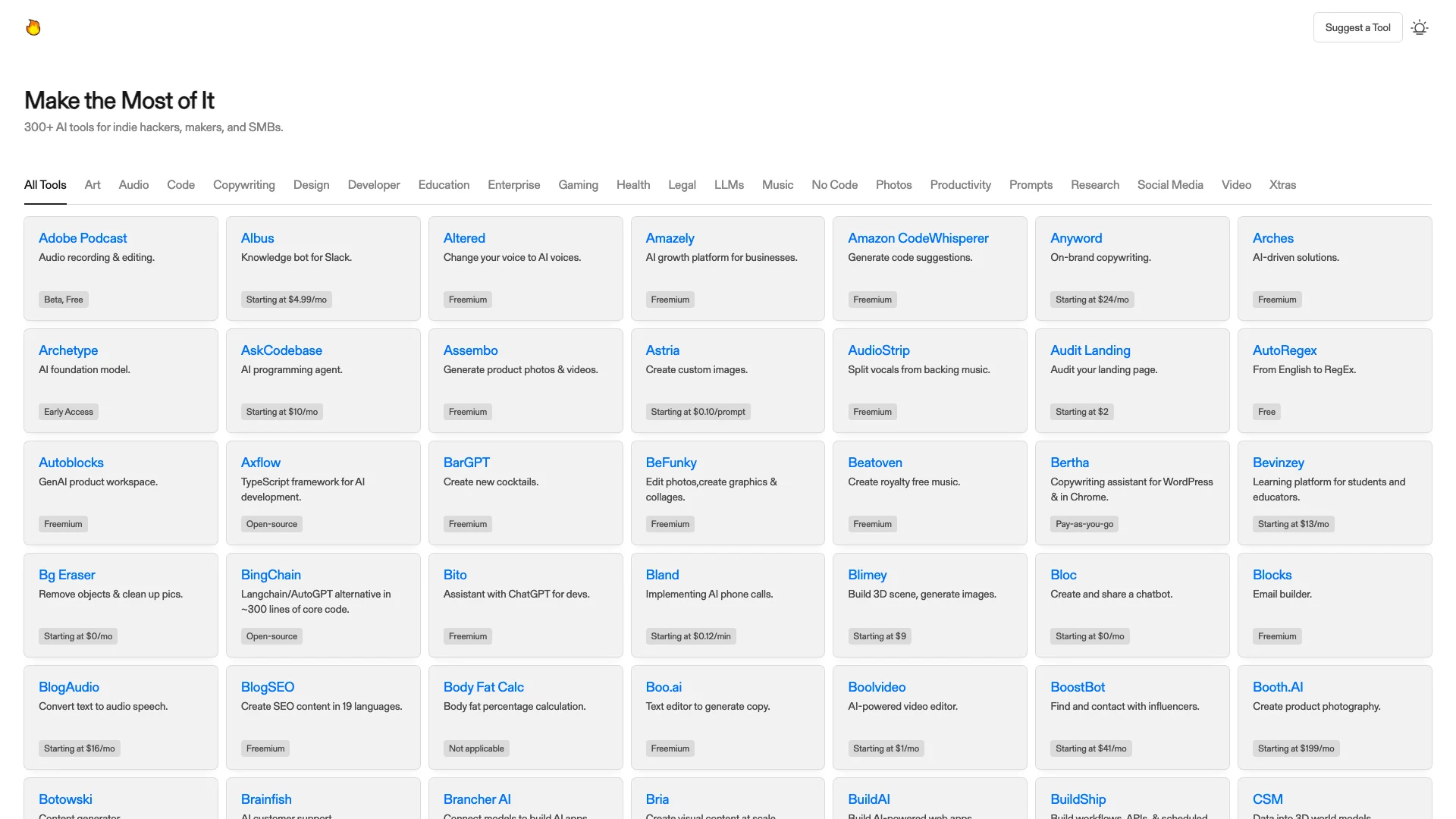This screenshot has height=819, width=1456.
Task: Select the Prompts tab
Action: pyautogui.click(x=1031, y=184)
